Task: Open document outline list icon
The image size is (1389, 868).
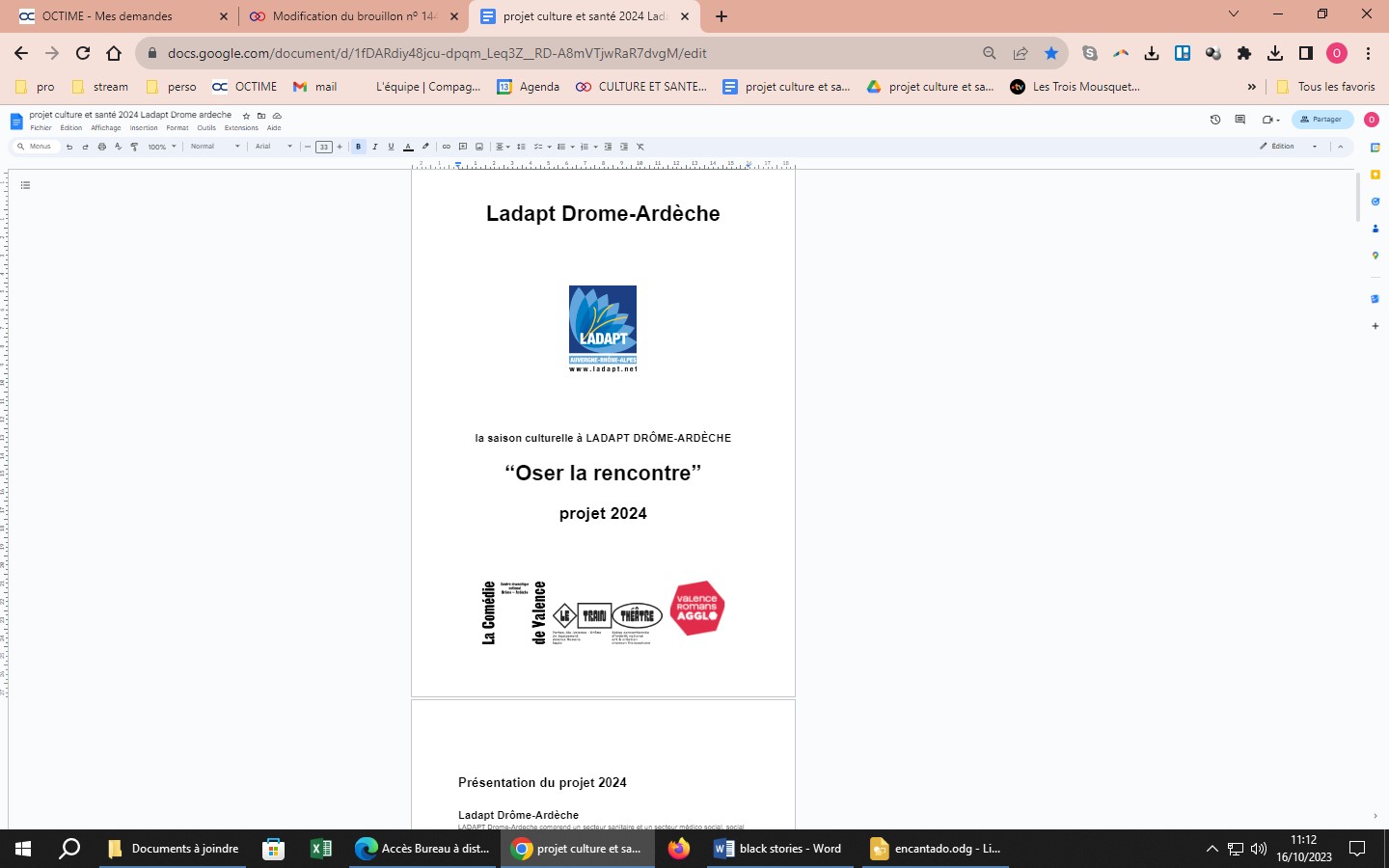Action: [25, 185]
